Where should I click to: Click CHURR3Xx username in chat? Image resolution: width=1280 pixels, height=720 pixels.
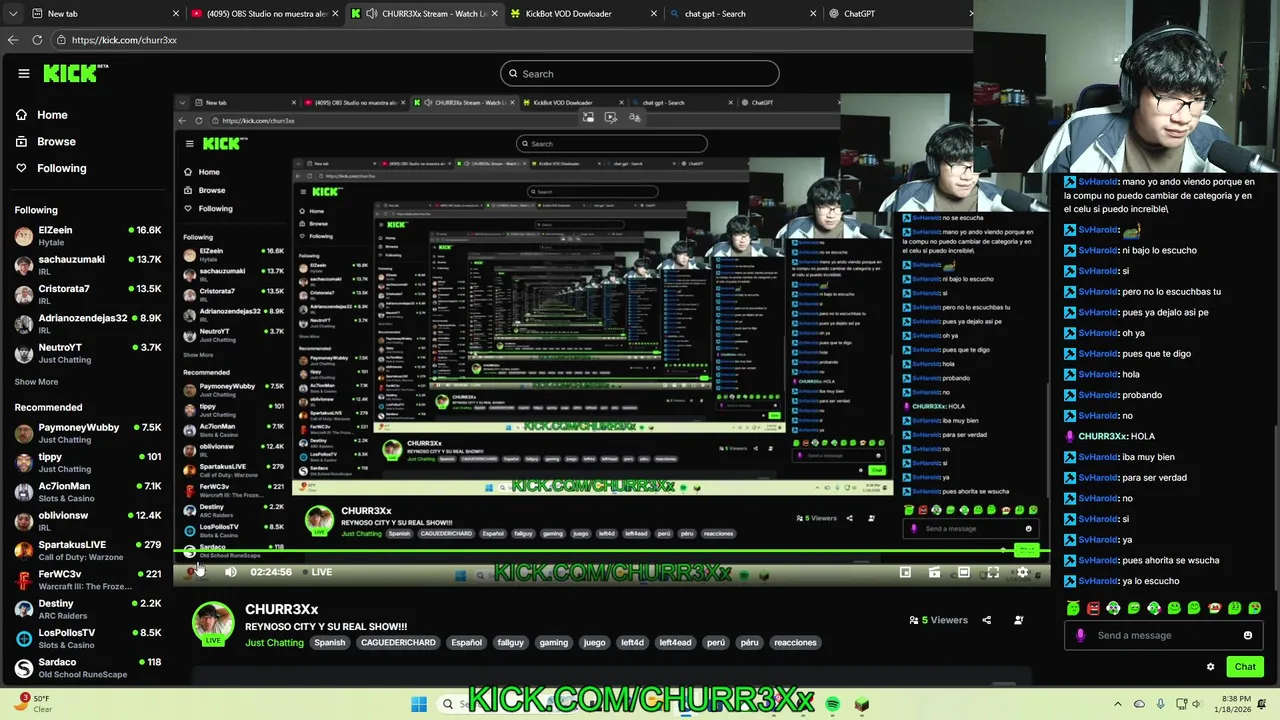pos(1102,436)
